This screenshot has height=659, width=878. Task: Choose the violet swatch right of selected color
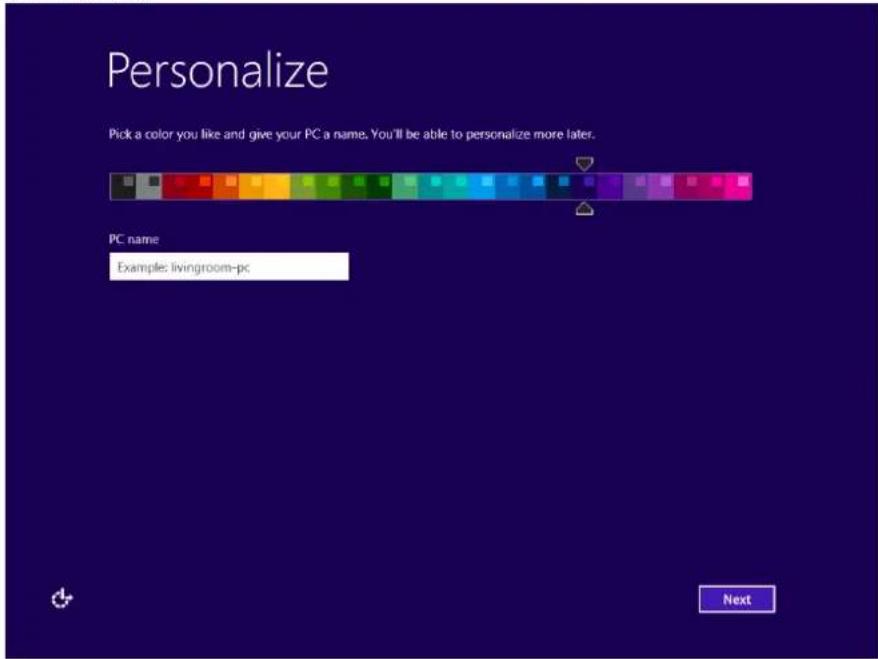coord(610,186)
